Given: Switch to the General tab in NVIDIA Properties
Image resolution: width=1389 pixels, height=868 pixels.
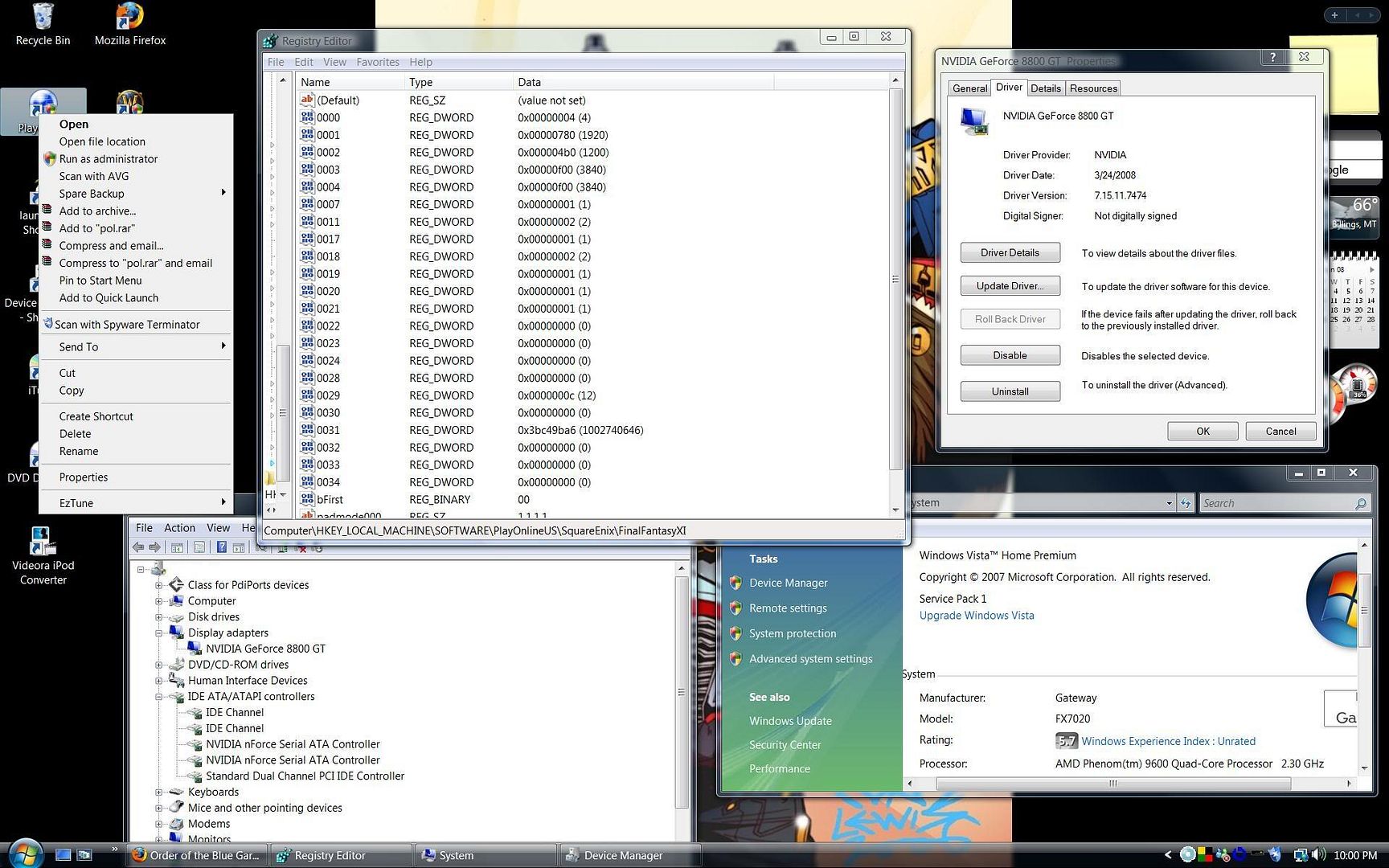Looking at the screenshot, I should pos(970,88).
